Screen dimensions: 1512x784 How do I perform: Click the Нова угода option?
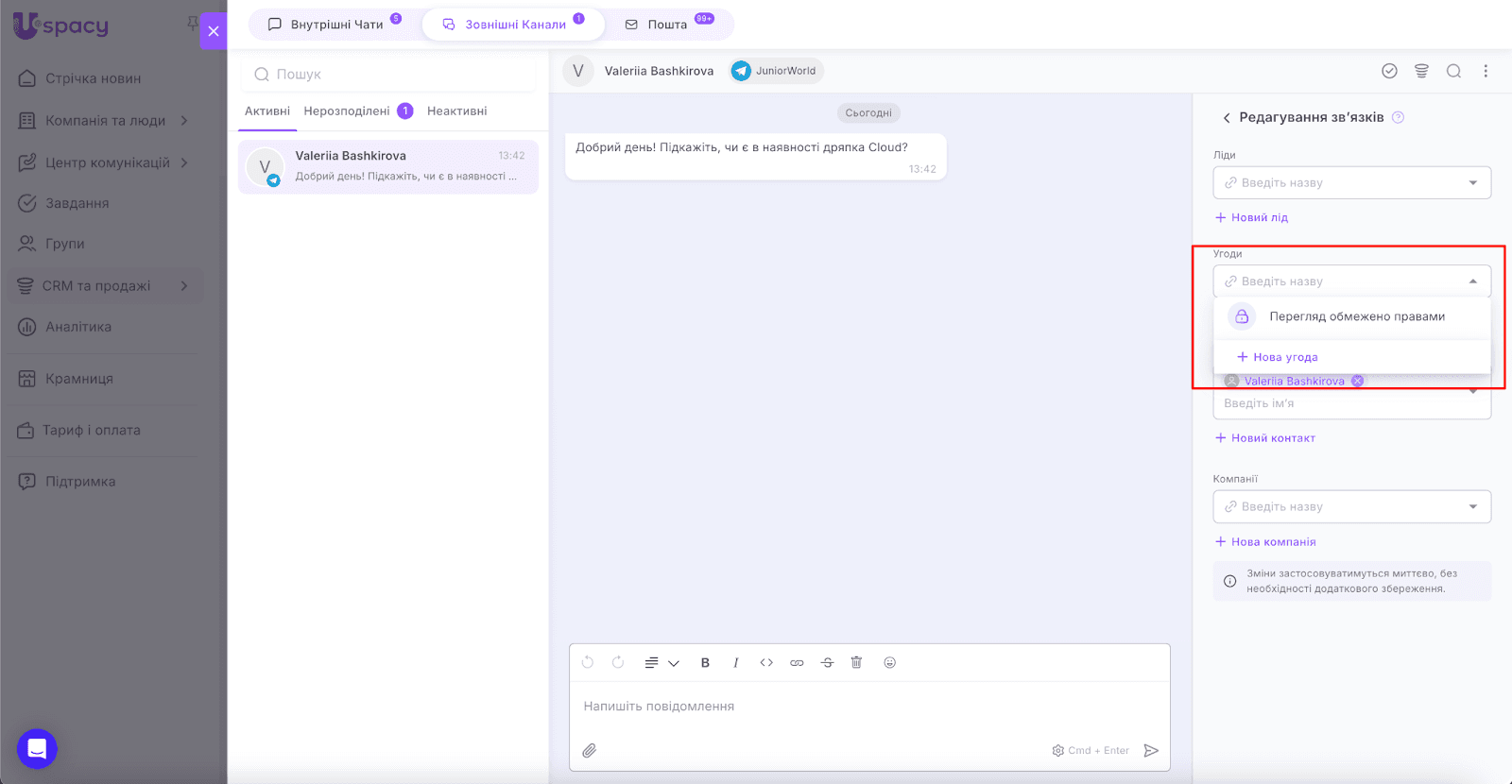coord(1278,357)
